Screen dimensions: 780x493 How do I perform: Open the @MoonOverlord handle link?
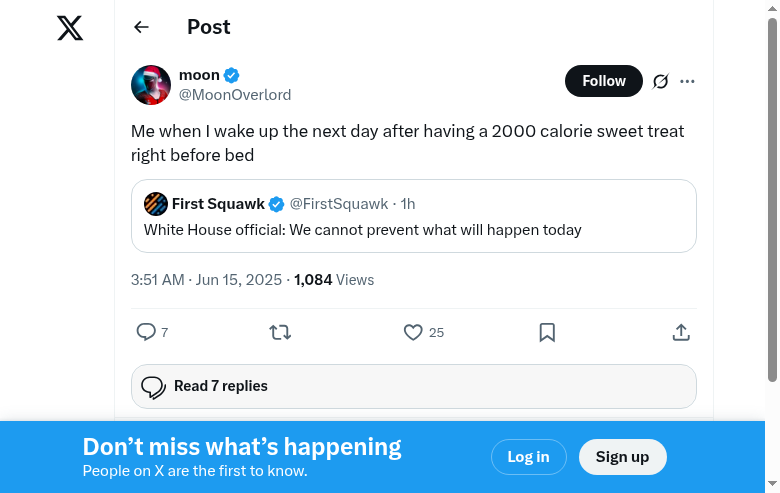235,95
